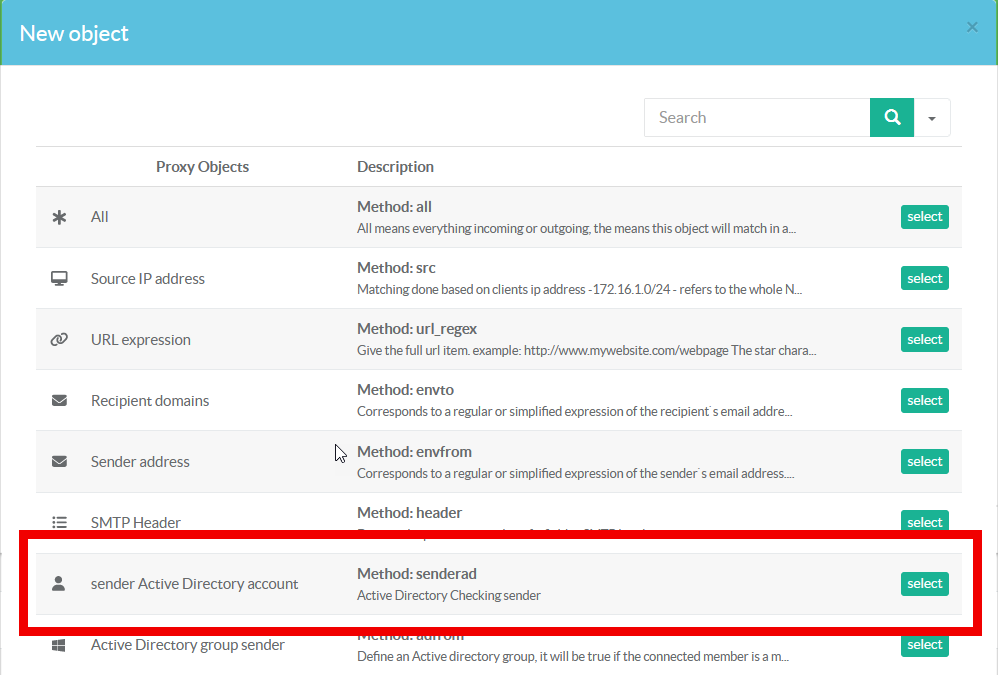Type in the Search input field
998x675 pixels.
[x=757, y=118]
